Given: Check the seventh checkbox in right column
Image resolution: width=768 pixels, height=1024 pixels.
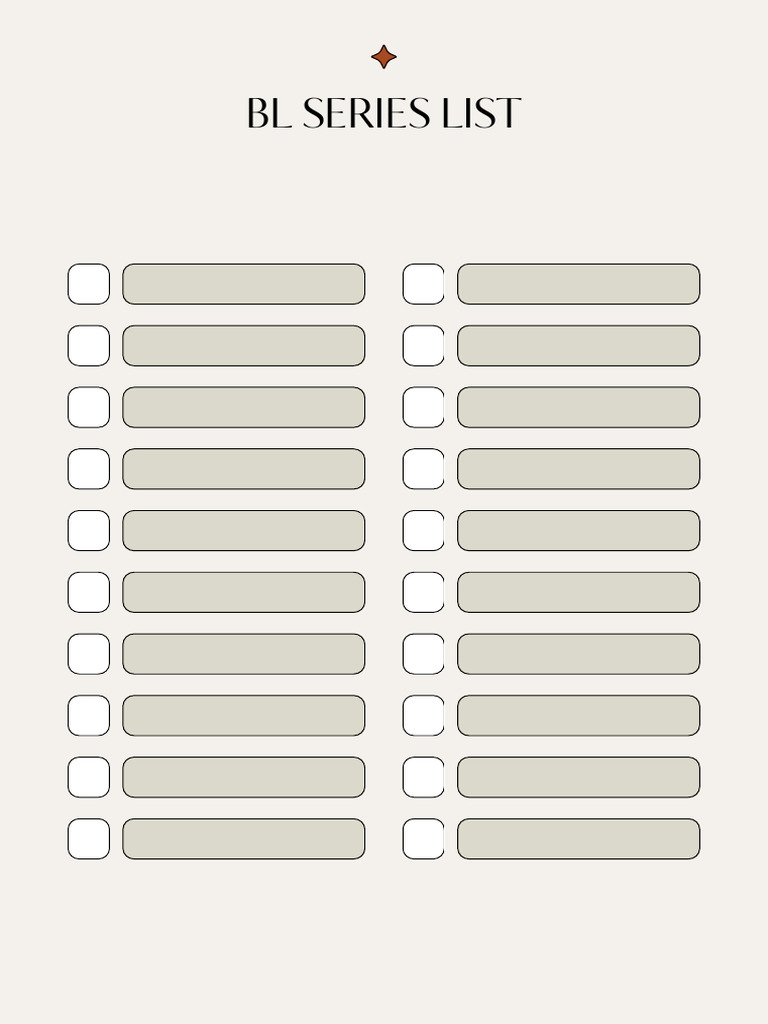Looking at the screenshot, I should 424,654.
